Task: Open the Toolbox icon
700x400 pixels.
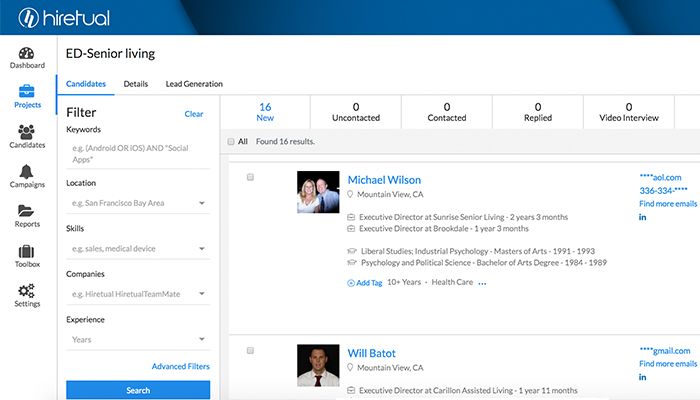Action: pyautogui.click(x=27, y=251)
